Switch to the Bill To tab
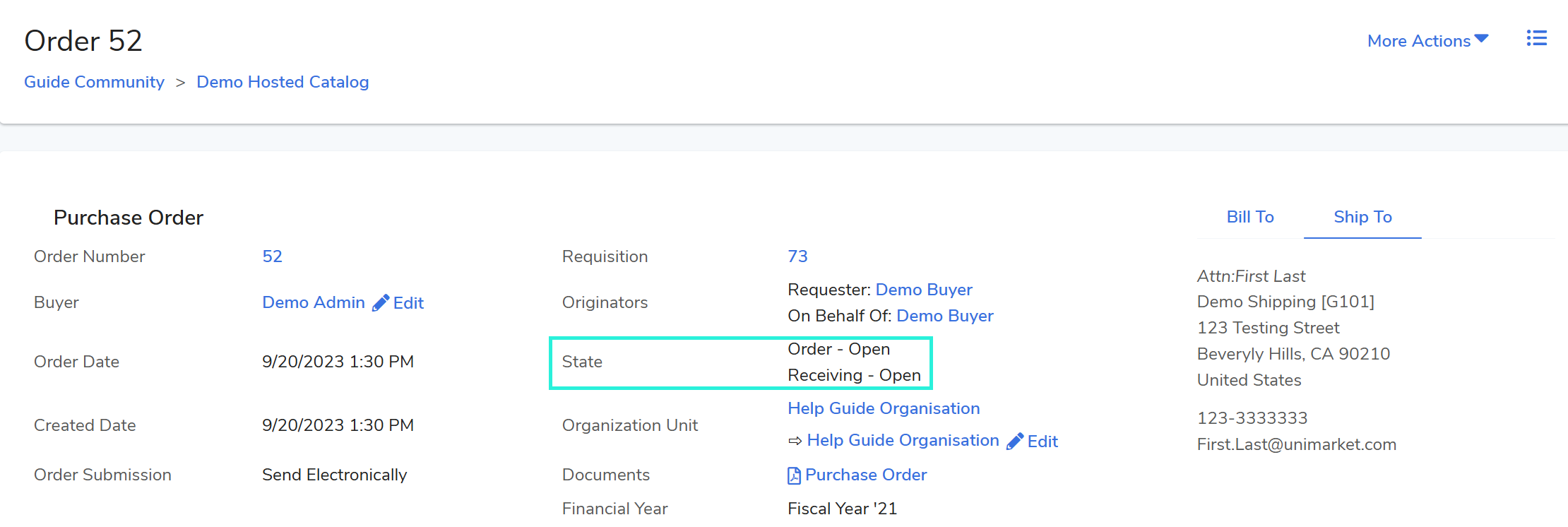Image resolution: width=1568 pixels, height=527 pixels. (1249, 217)
